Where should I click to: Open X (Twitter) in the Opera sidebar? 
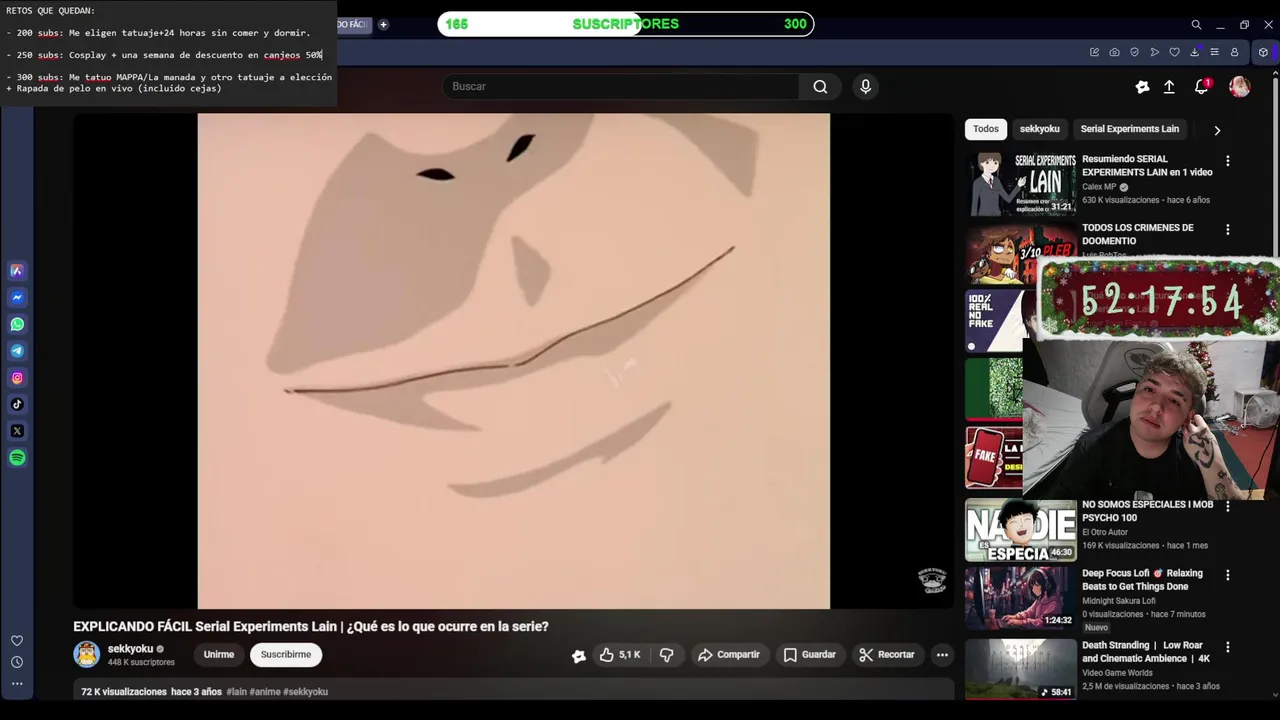point(17,431)
